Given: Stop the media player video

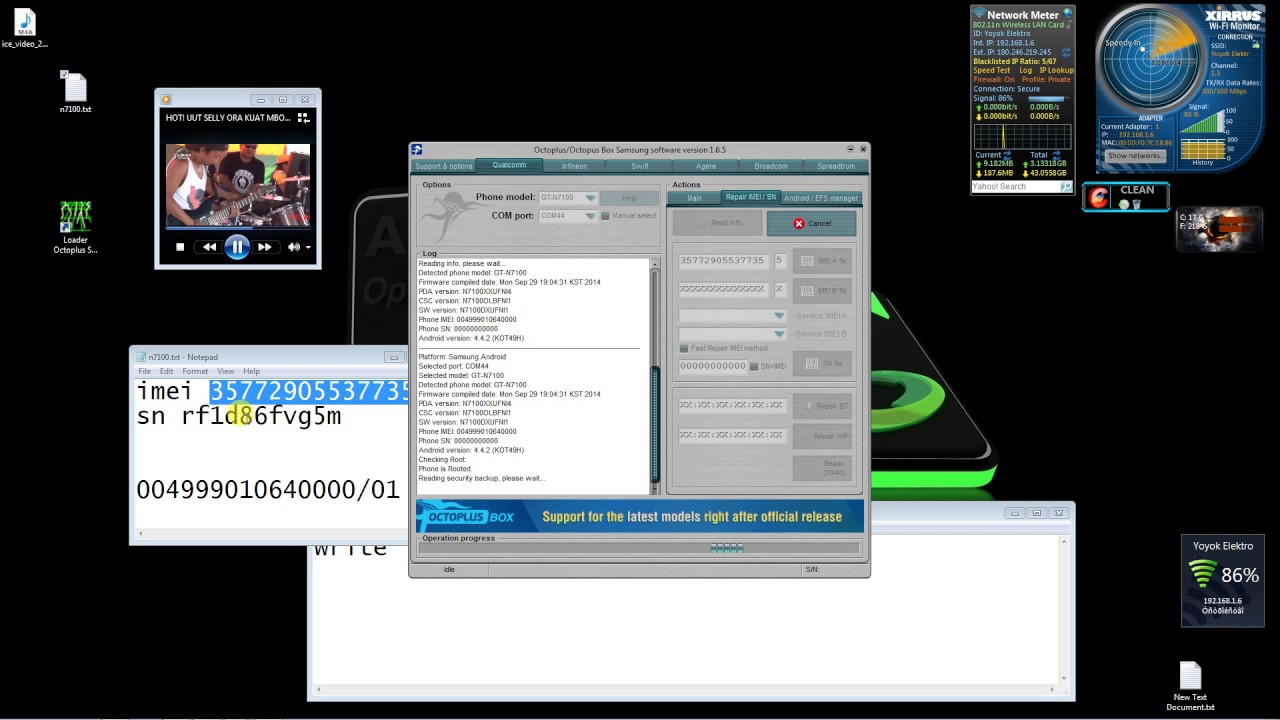Looking at the screenshot, I should (180, 247).
